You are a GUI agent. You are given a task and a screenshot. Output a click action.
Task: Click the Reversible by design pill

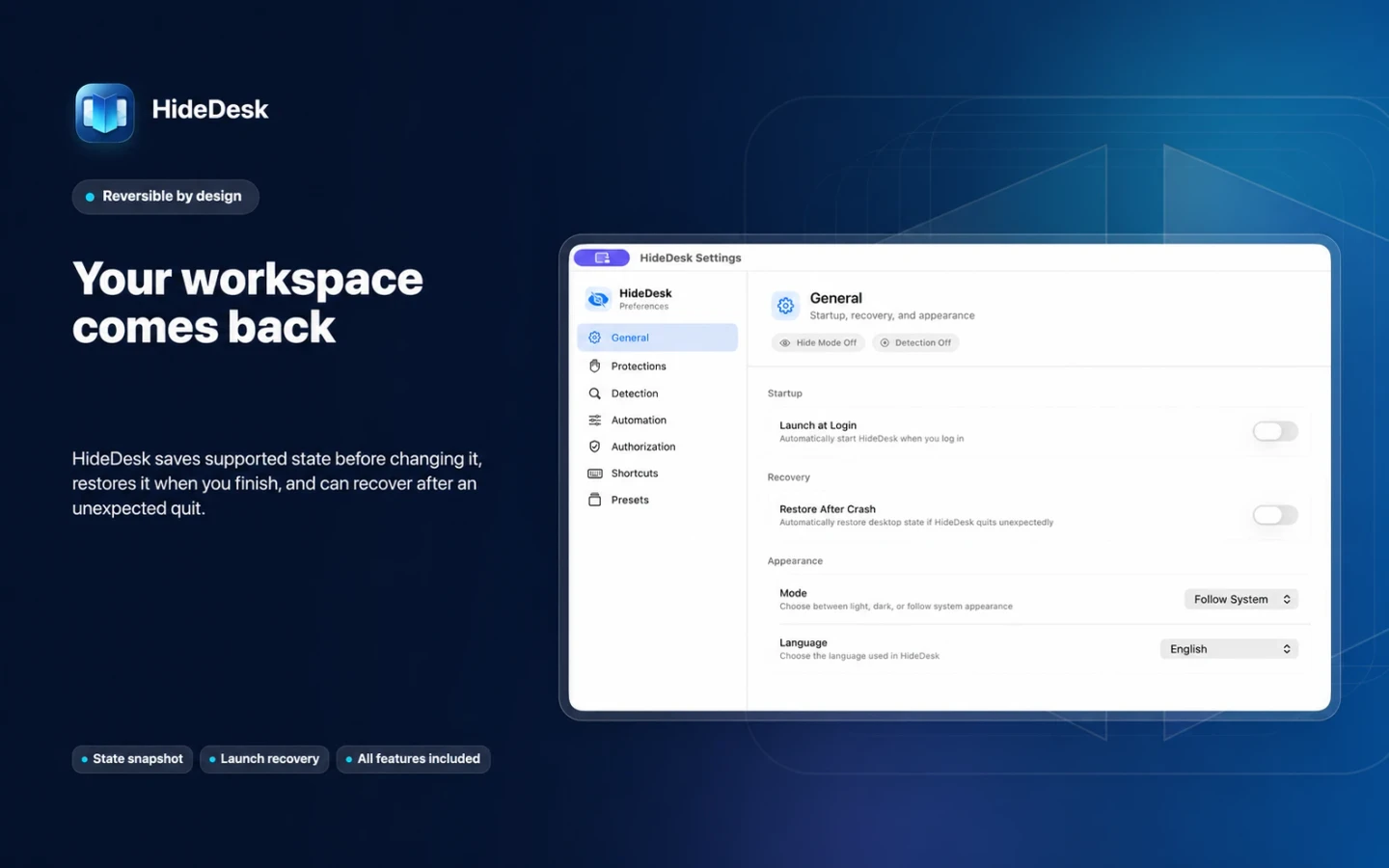click(x=165, y=197)
